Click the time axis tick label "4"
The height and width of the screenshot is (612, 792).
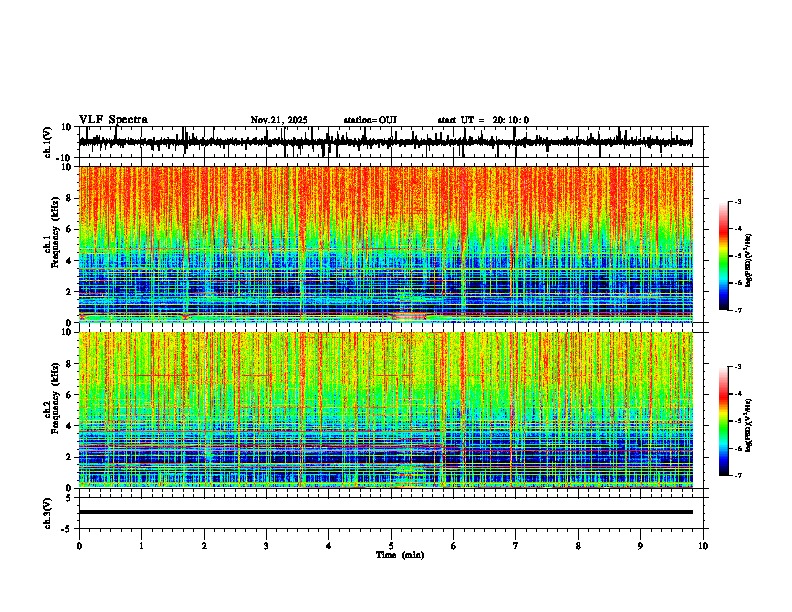(x=328, y=546)
